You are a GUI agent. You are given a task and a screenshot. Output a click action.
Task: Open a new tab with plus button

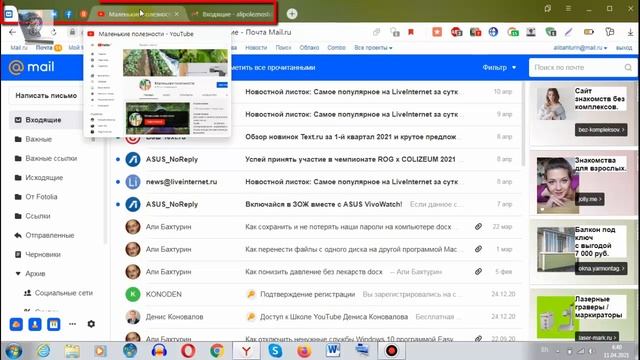292,14
